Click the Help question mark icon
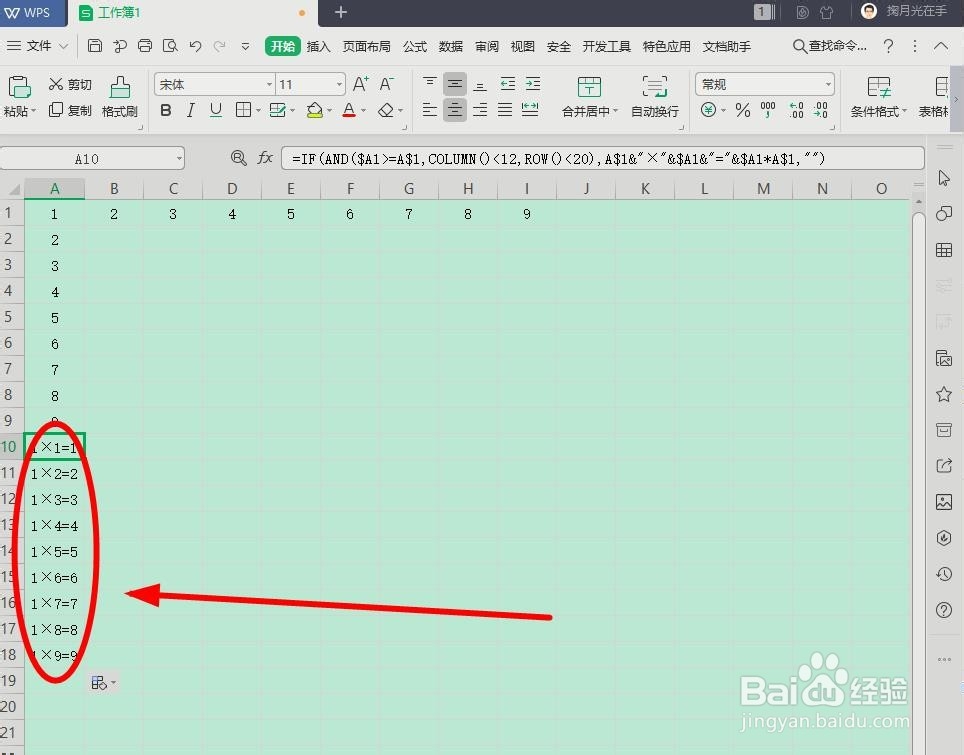This screenshot has width=964, height=755. point(888,46)
